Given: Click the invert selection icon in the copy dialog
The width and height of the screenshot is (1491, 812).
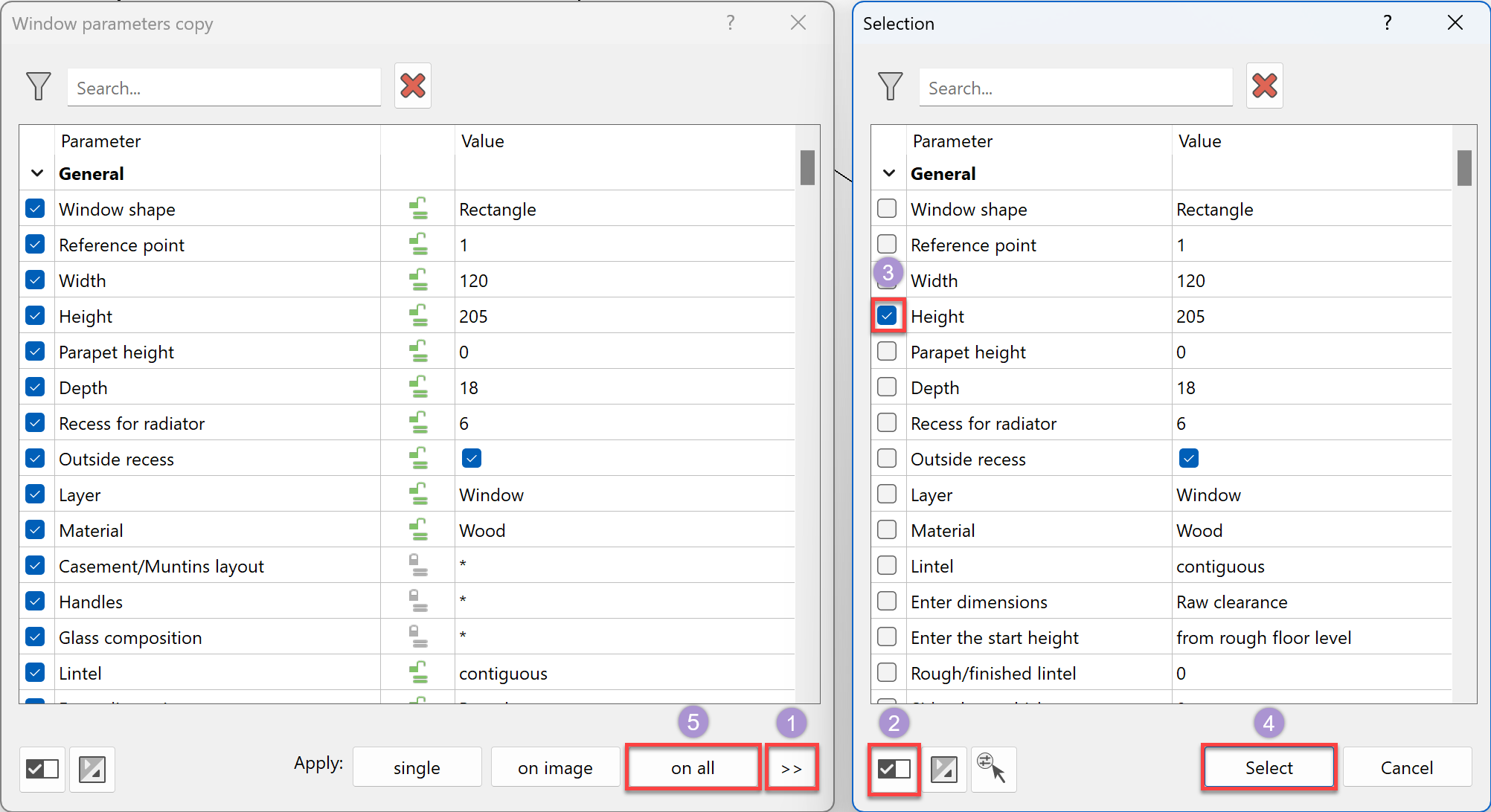Looking at the screenshot, I should (92, 769).
